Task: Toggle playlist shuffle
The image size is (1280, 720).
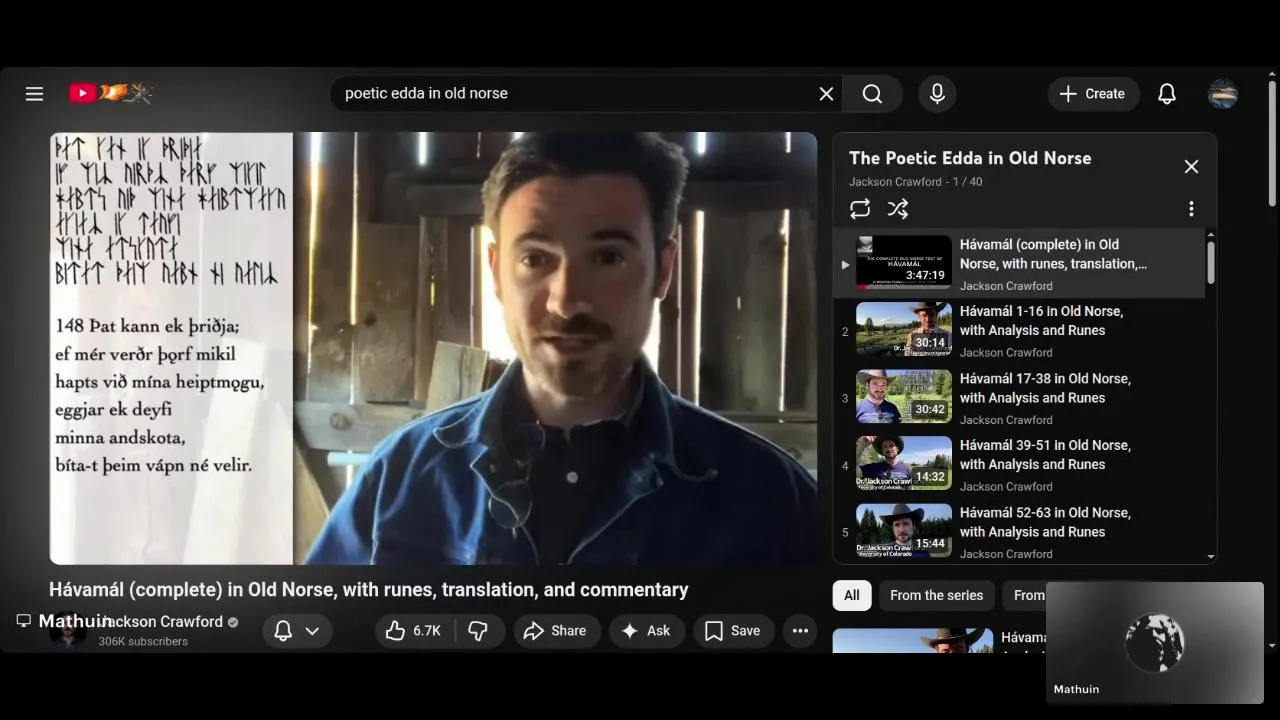Action: [898, 208]
